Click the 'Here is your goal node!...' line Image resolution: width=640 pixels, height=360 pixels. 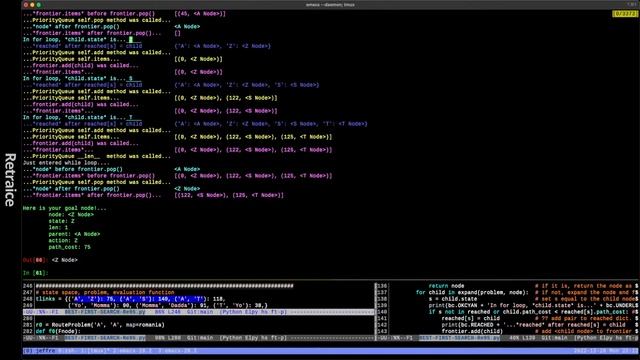(64, 208)
